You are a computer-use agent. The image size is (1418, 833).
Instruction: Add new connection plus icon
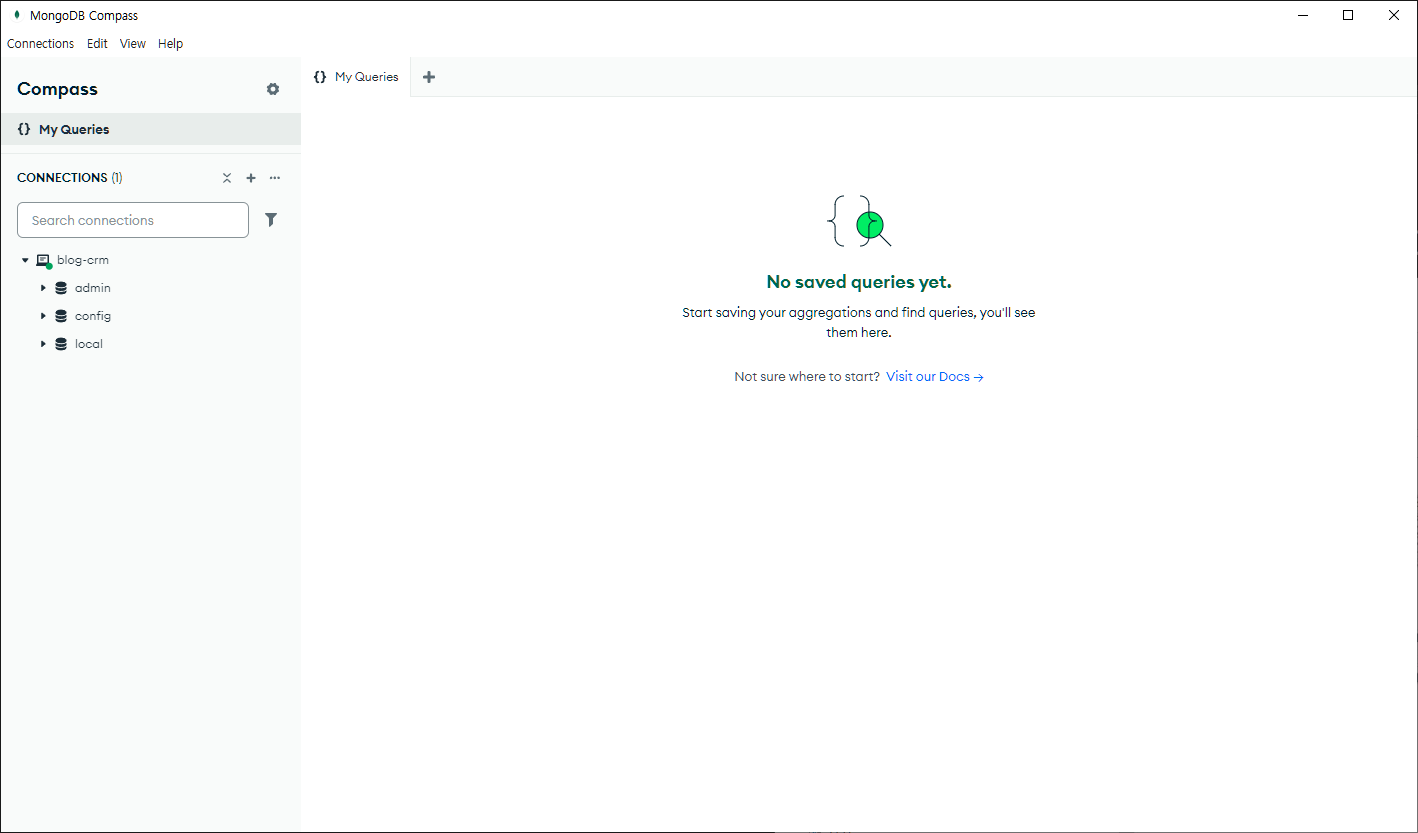click(x=251, y=178)
